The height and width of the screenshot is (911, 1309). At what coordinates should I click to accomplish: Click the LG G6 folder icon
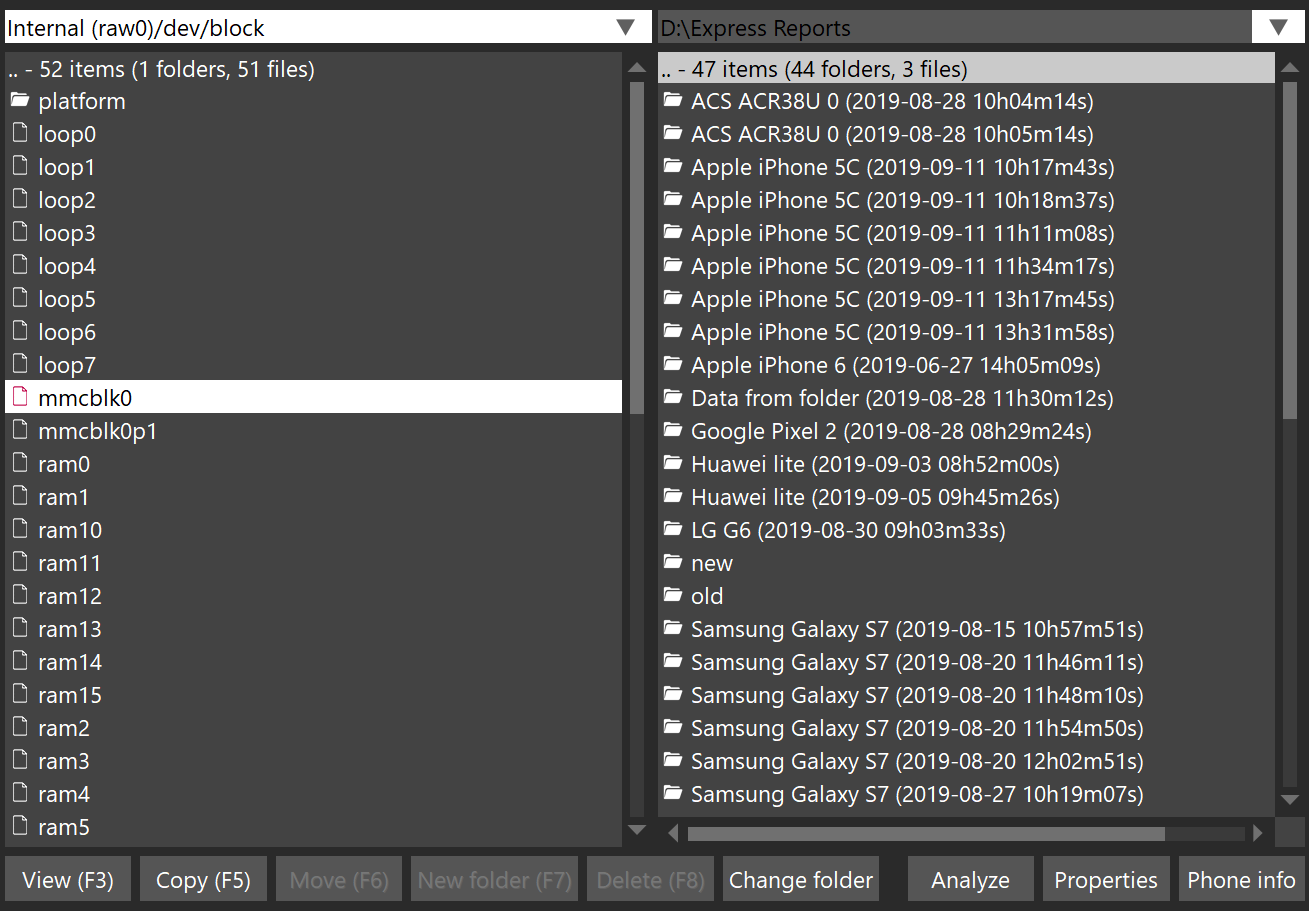tap(672, 530)
